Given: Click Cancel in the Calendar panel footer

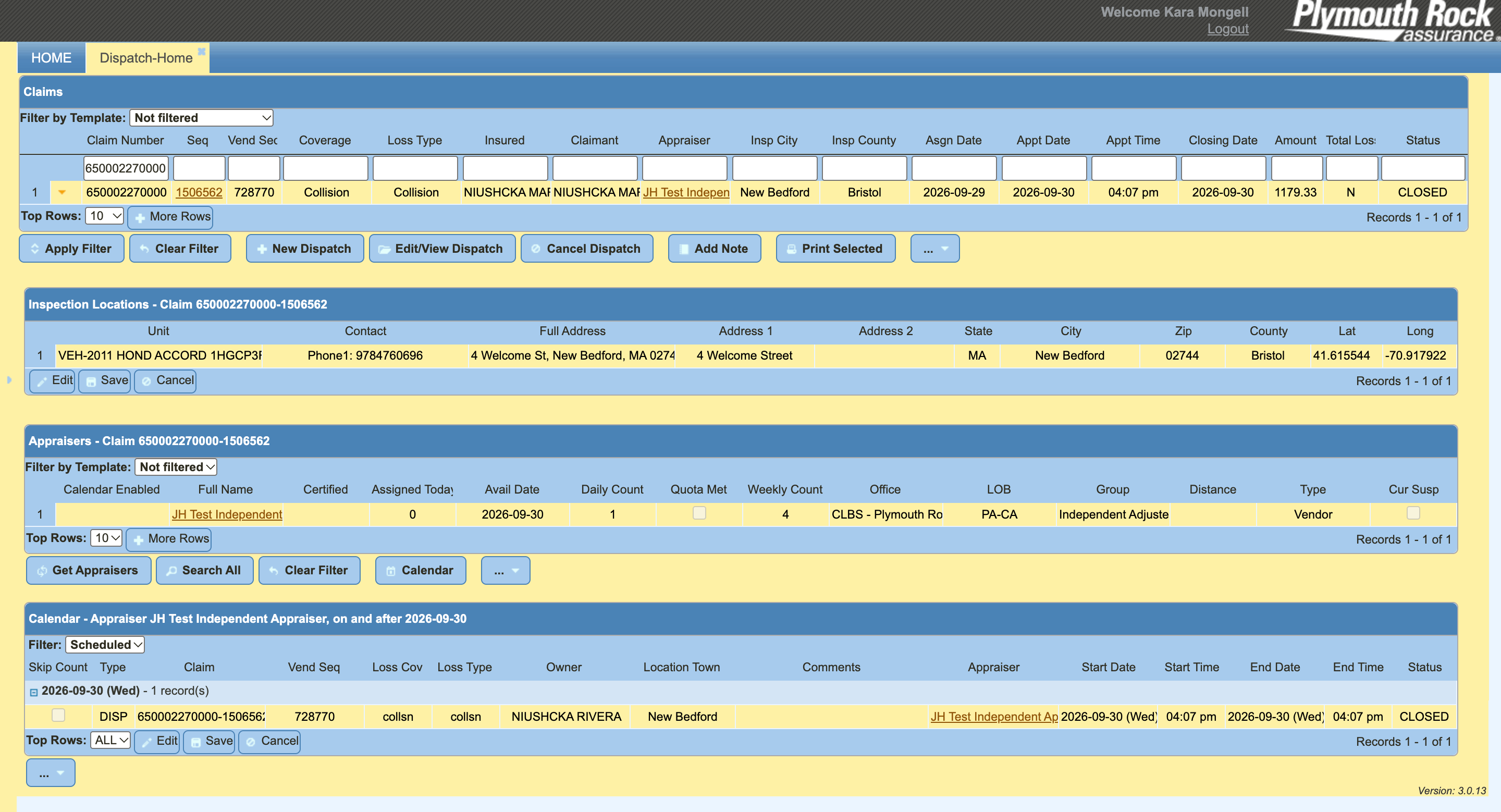Looking at the screenshot, I should [x=270, y=742].
